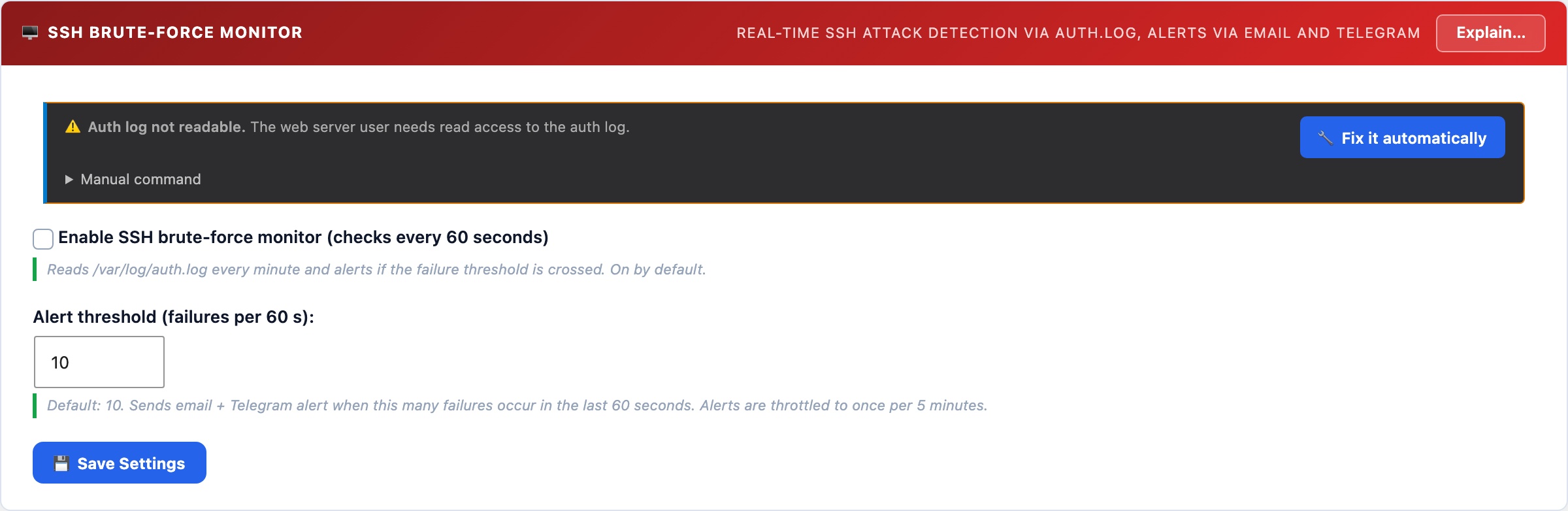The width and height of the screenshot is (1568, 511).
Task: Click the hint about alerts throttled per 5 minutes
Action: (517, 405)
